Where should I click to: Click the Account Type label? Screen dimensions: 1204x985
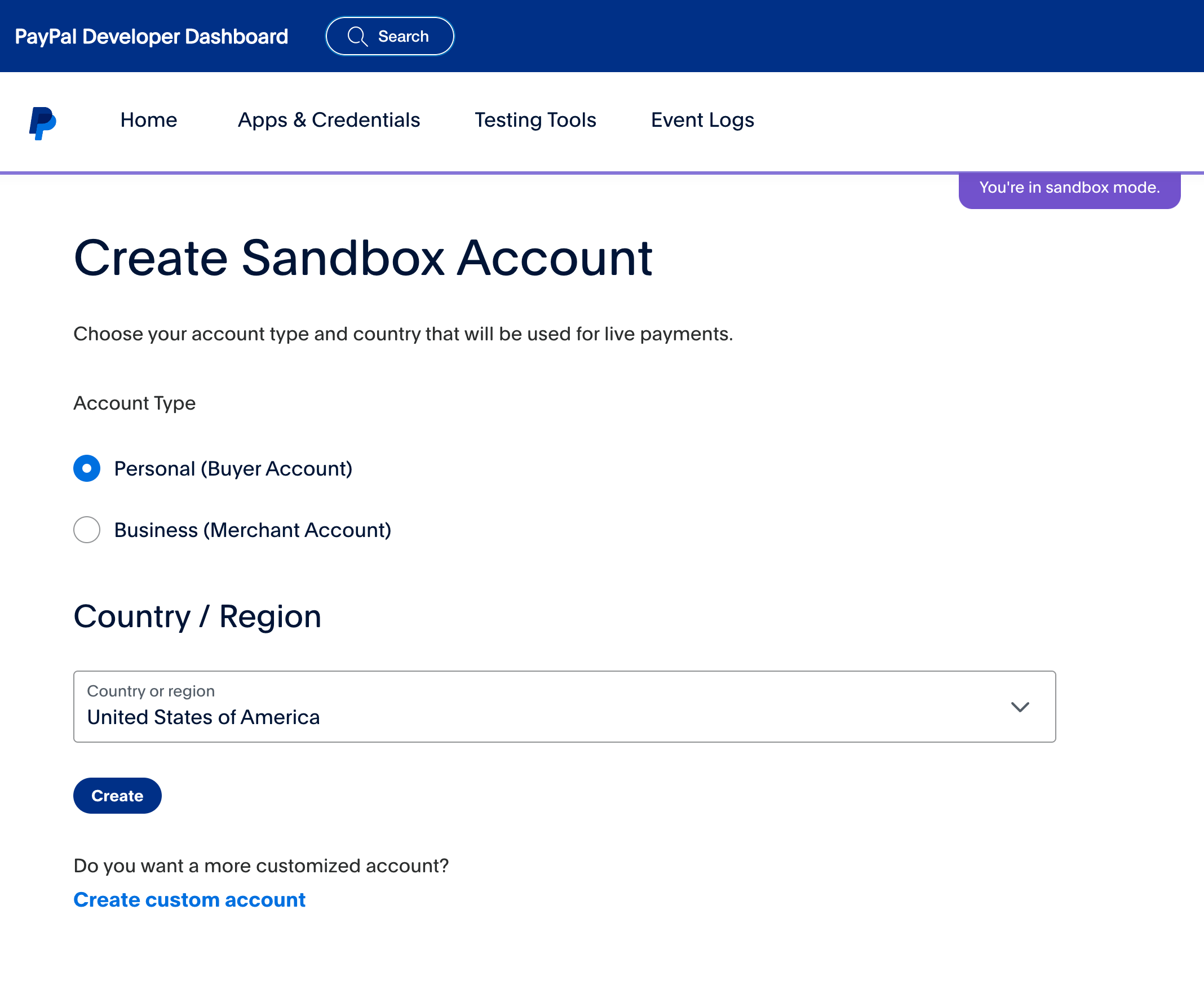pos(135,403)
